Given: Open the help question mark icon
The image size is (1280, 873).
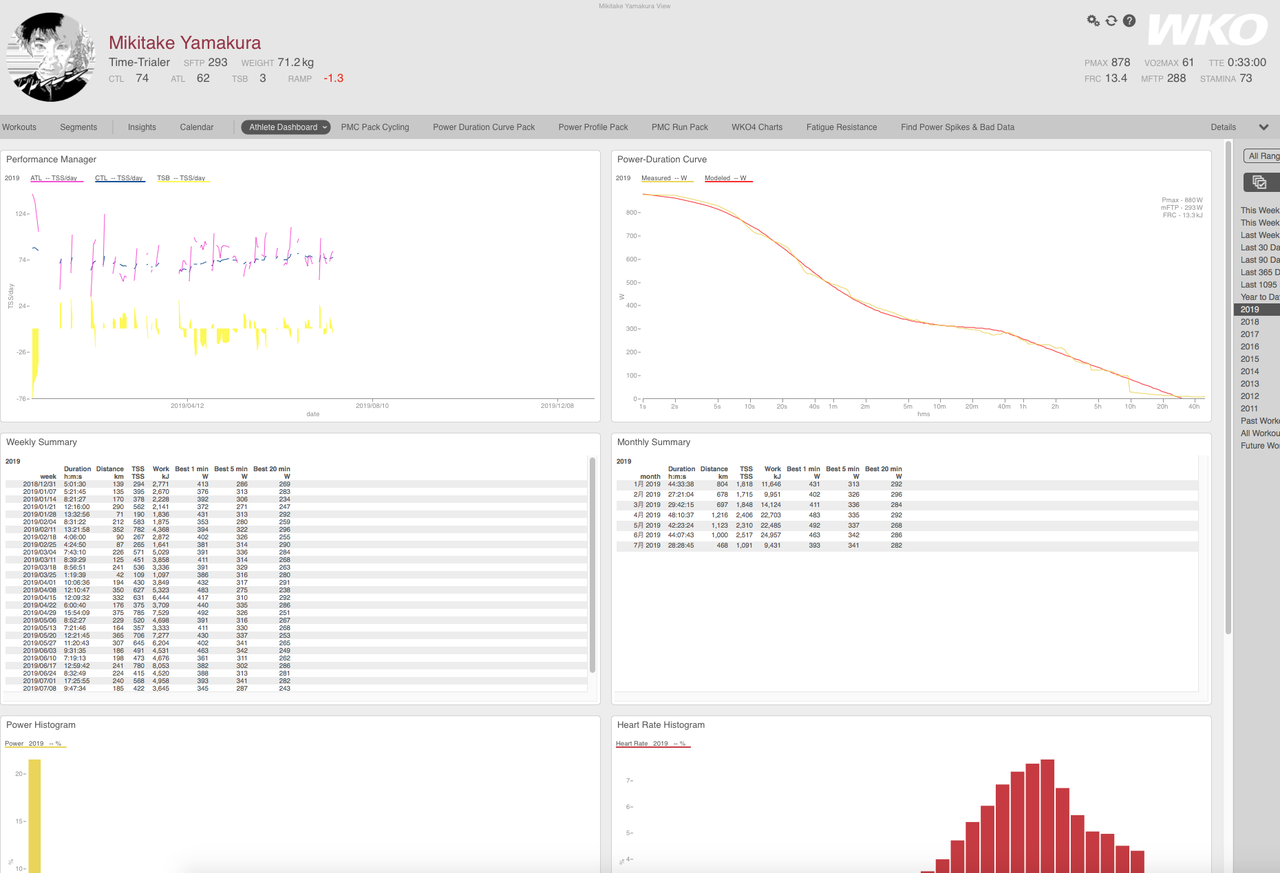Looking at the screenshot, I should click(1129, 20).
